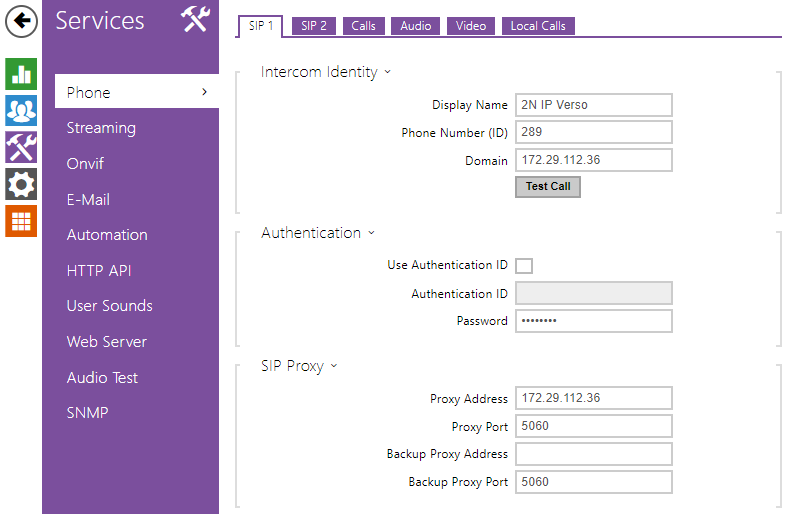
Task: Open the Local Calls tab
Action: [x=538, y=26]
